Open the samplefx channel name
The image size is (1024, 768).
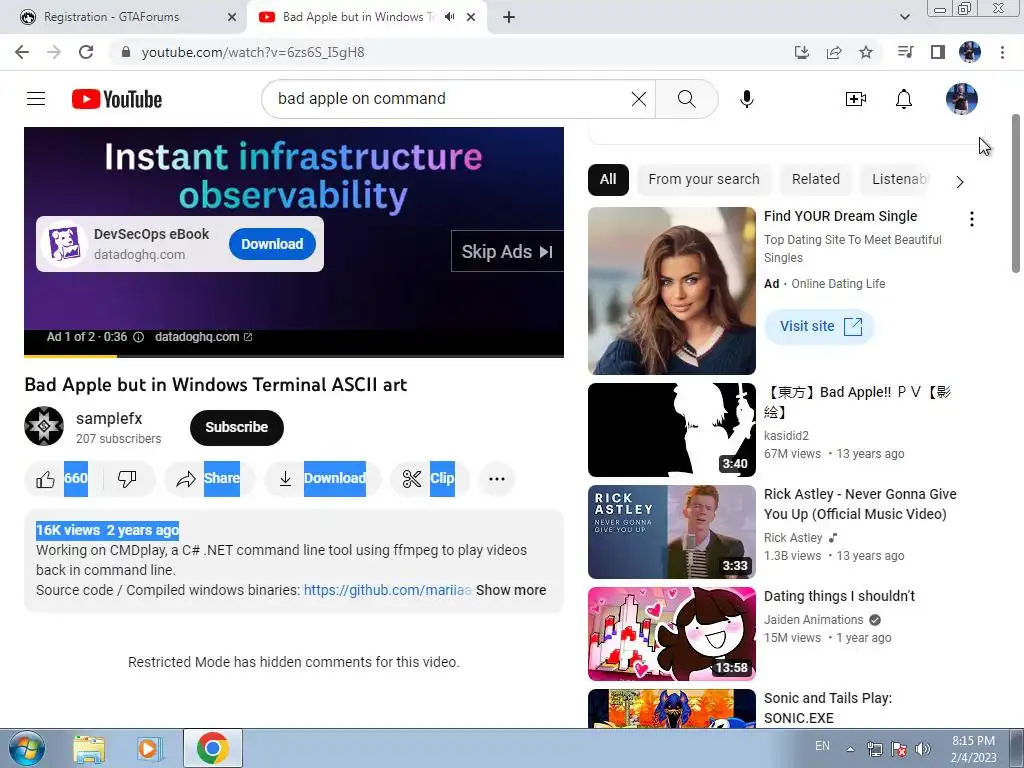point(109,419)
